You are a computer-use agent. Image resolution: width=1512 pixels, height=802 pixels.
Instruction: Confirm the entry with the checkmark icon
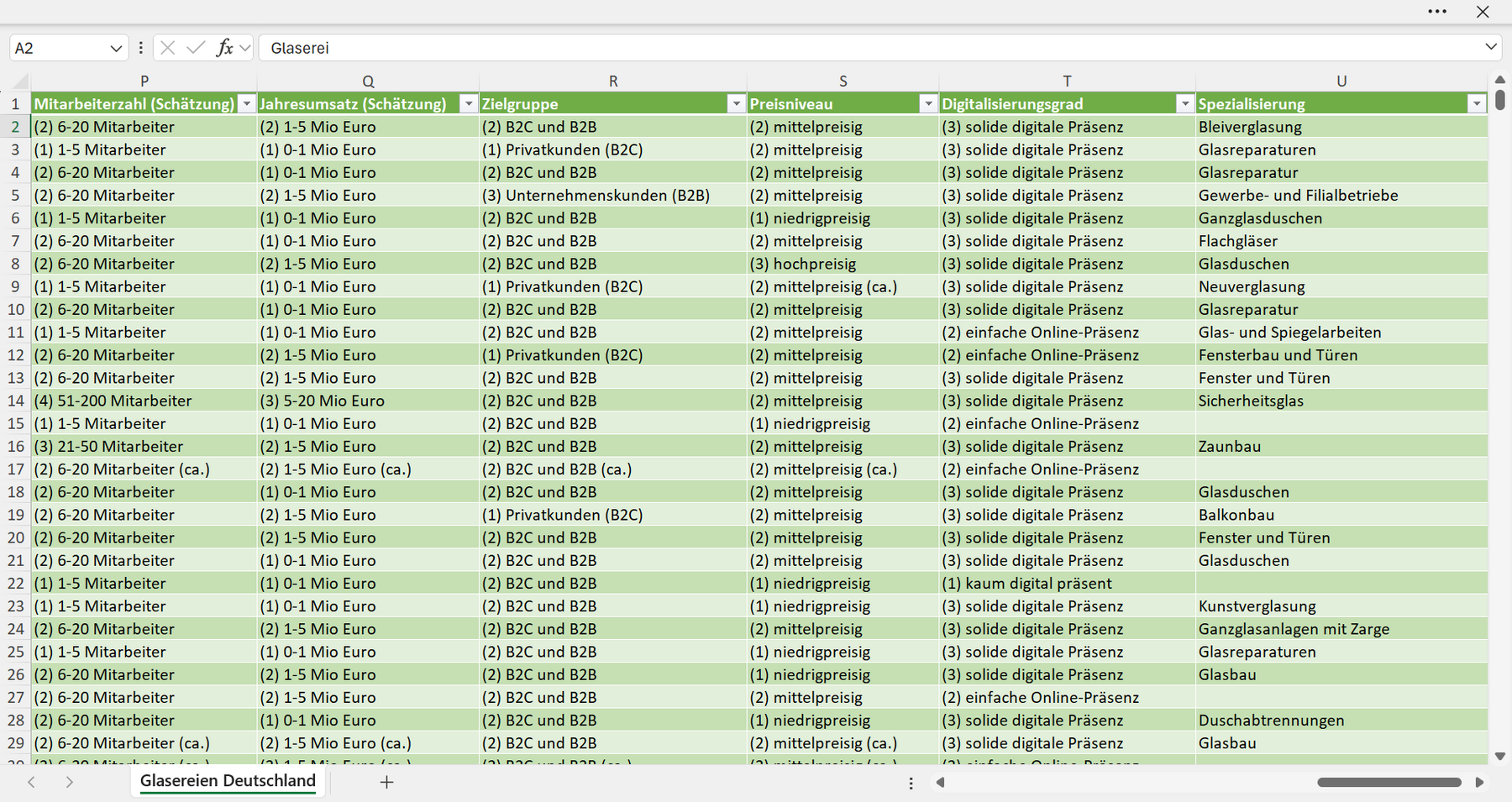tap(196, 48)
